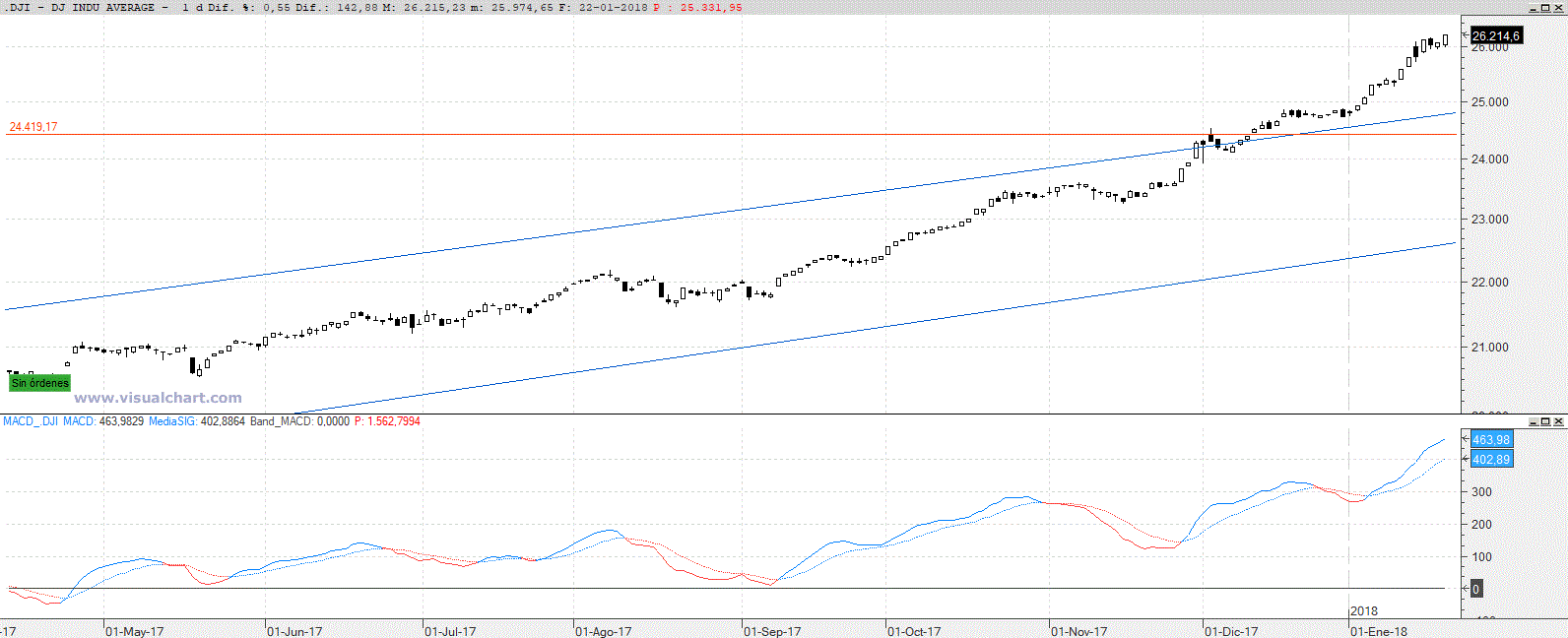Image resolution: width=1568 pixels, height=638 pixels.
Task: Click the 100 level on MACD scale
Action: click(1481, 557)
